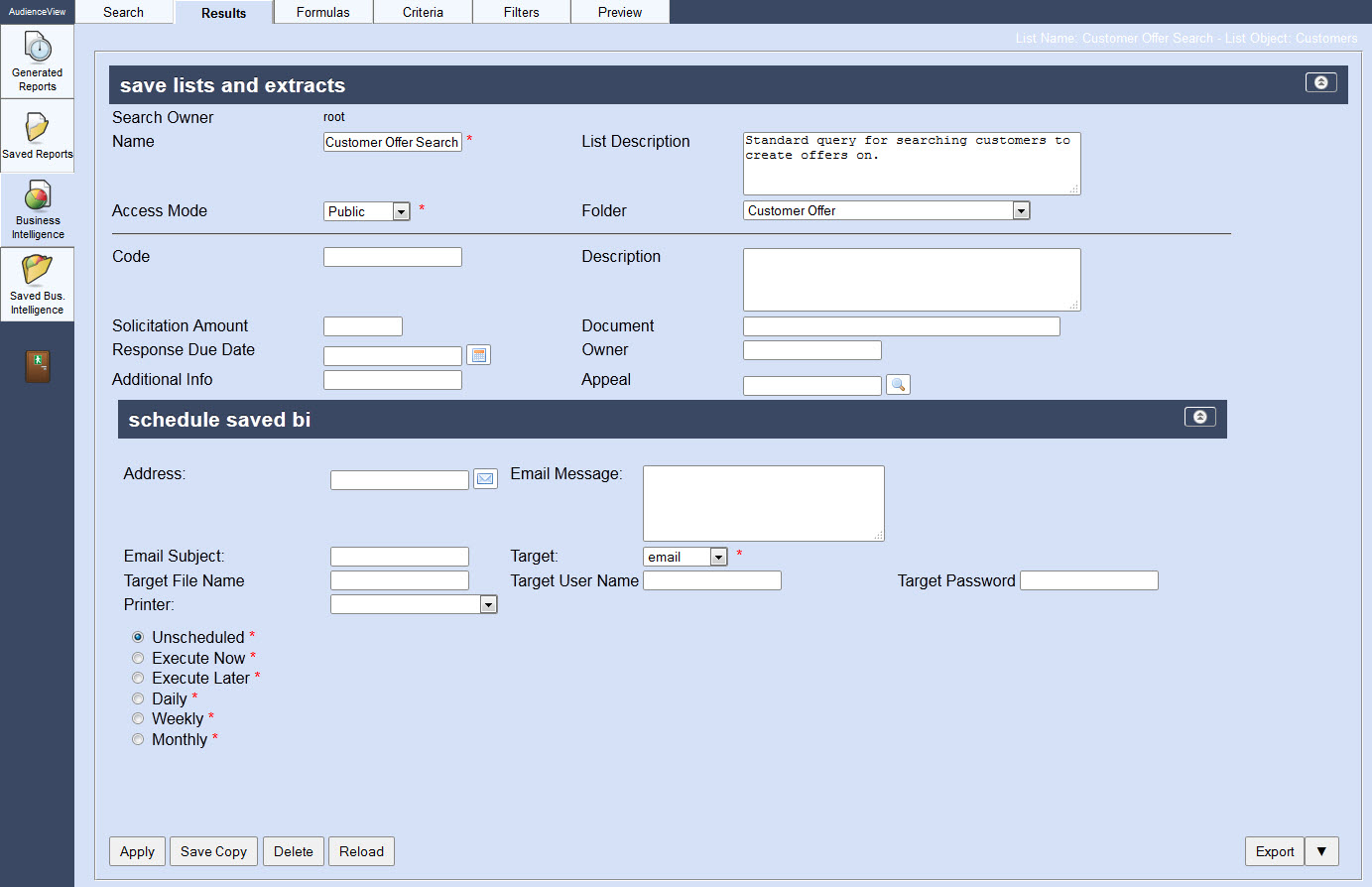1372x887 pixels.
Task: Click the List Description text area
Action: tap(912, 164)
